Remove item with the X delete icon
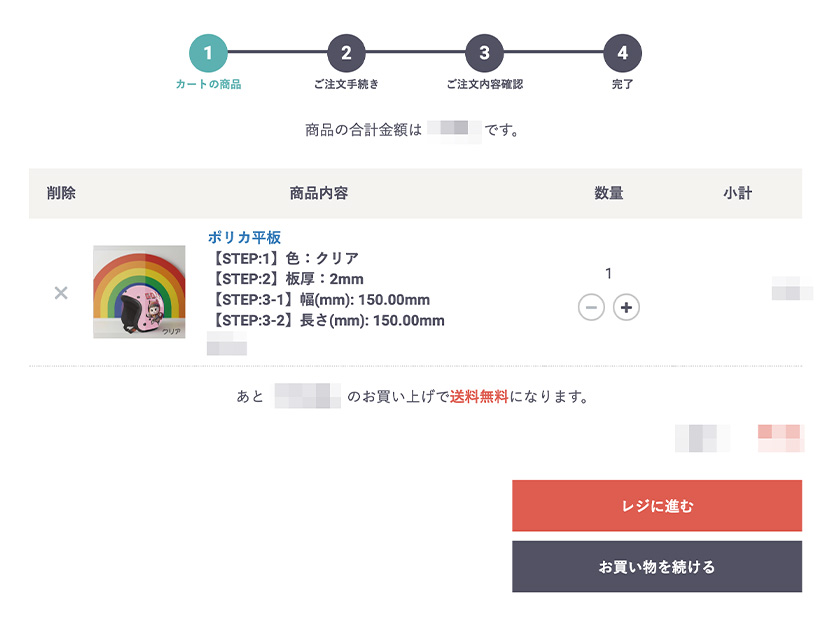 coord(61,293)
